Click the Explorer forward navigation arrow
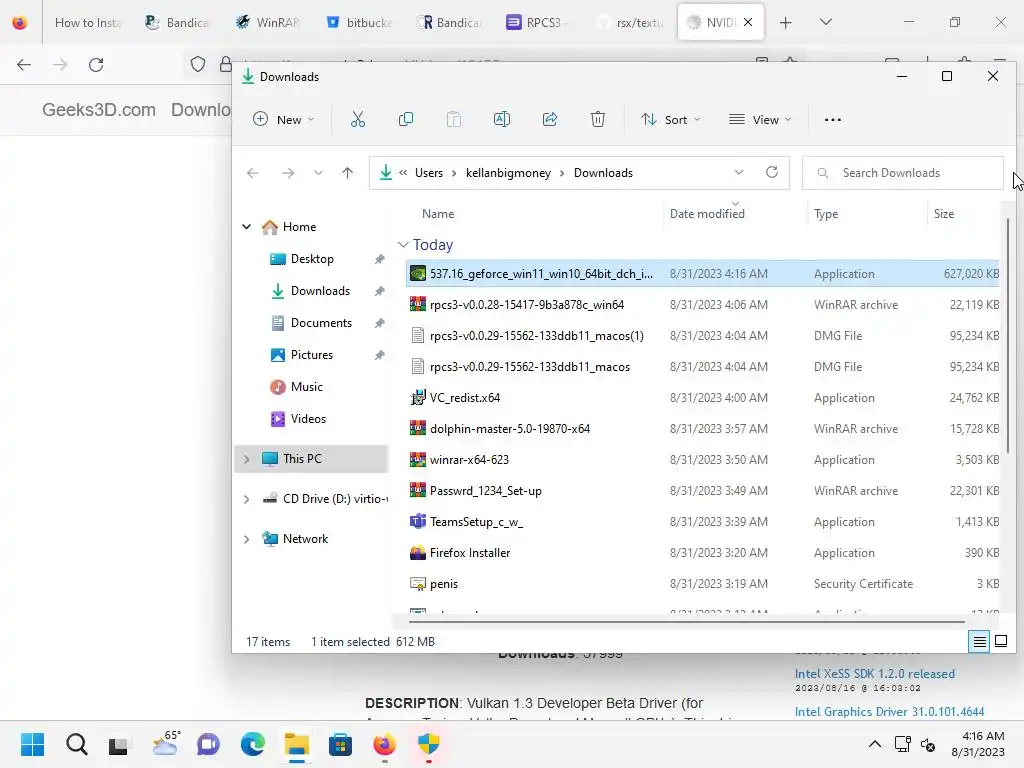 (288, 173)
